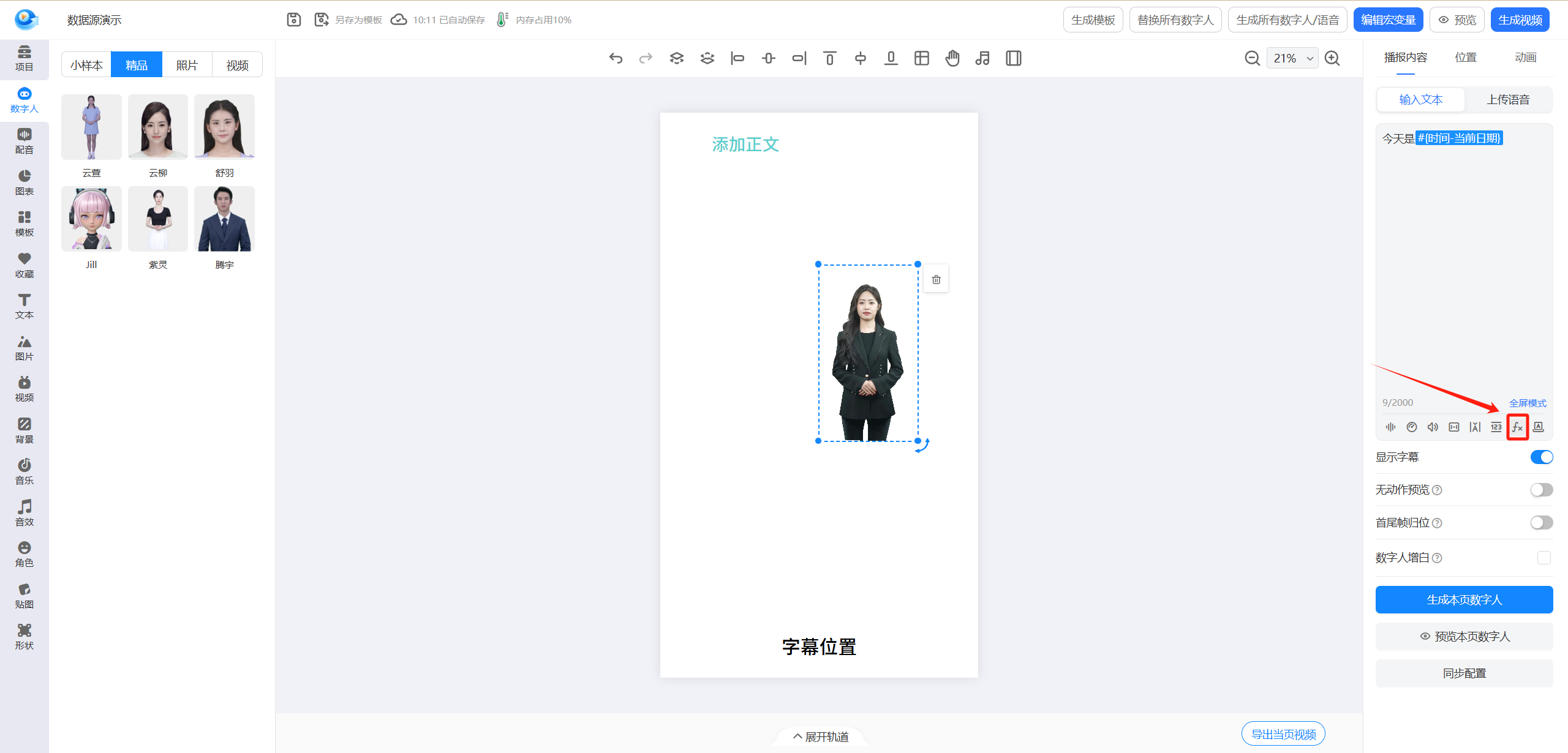Open the 图表 charts sidebar panel
Image resolution: width=1568 pixels, height=753 pixels.
click(24, 182)
